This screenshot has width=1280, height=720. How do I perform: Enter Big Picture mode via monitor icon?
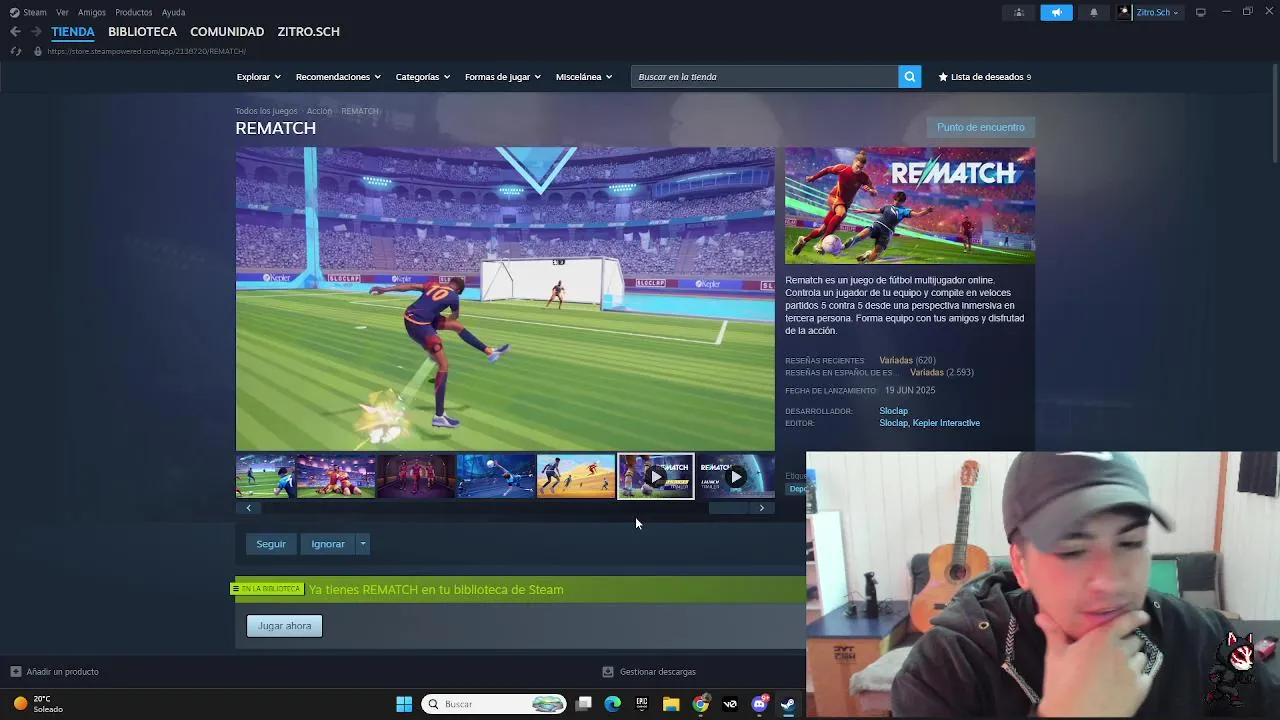coord(1200,12)
